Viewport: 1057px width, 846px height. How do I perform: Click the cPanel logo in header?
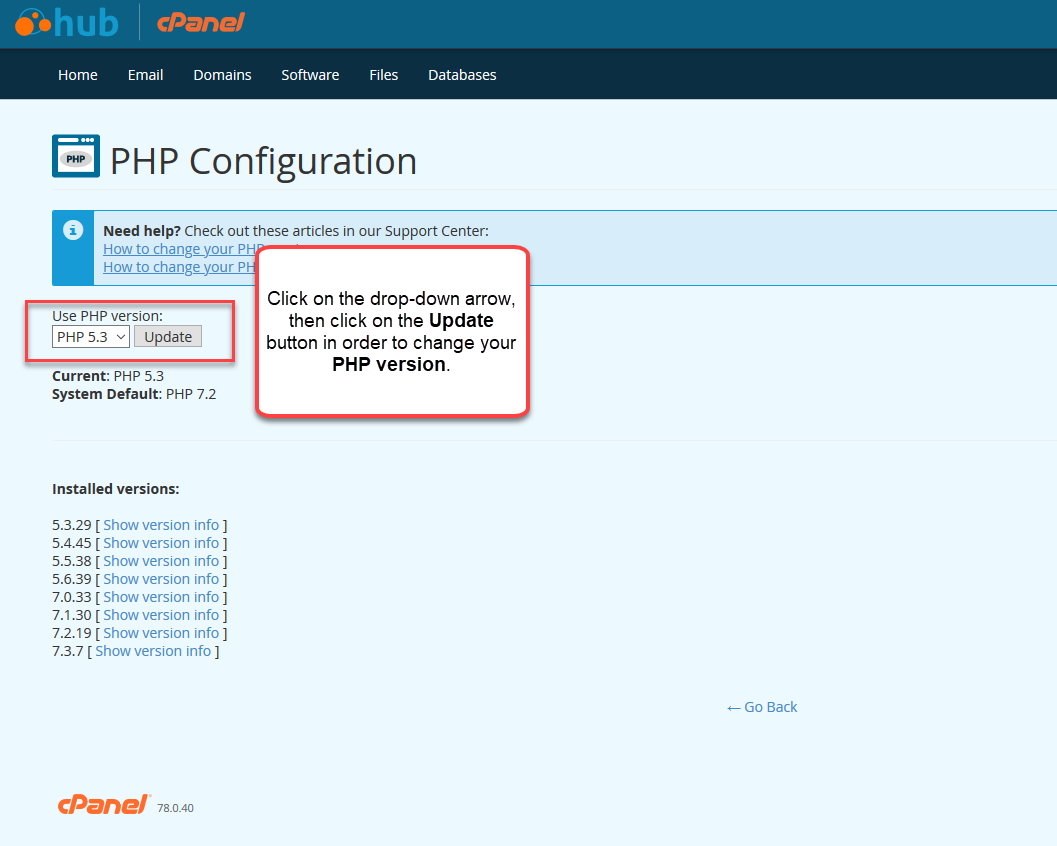201,22
